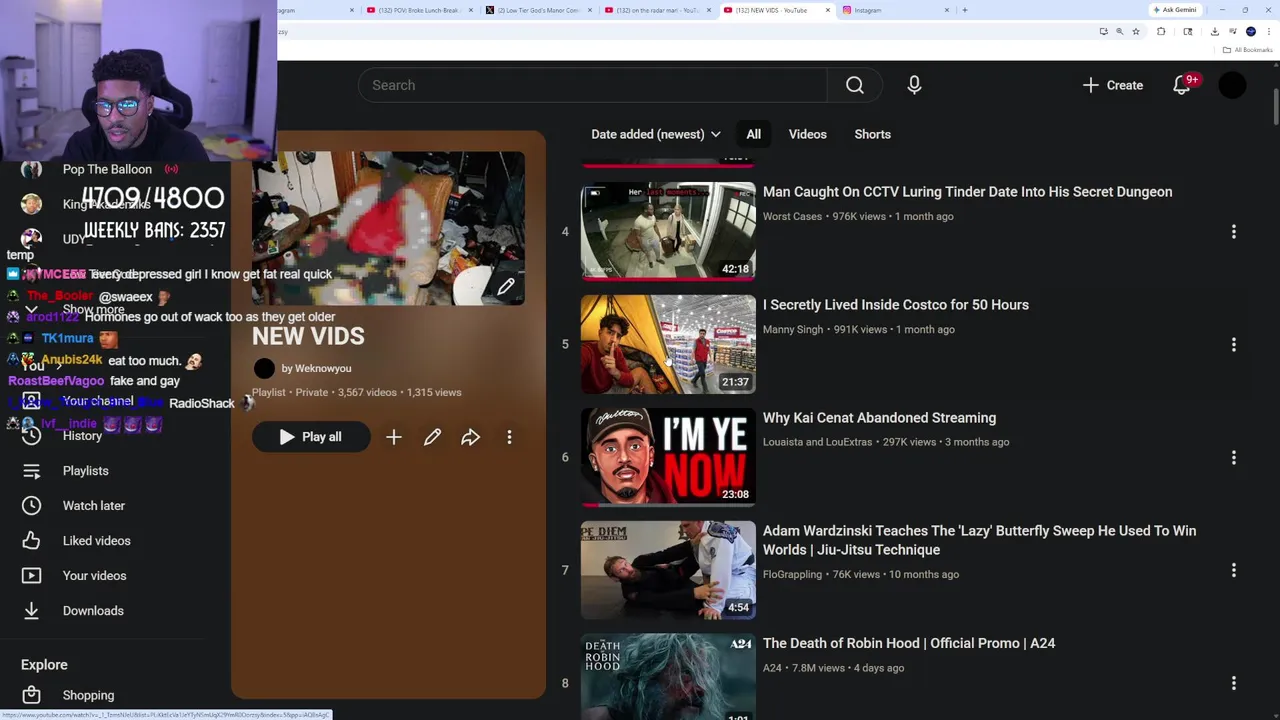Open the I'M YE NOW thumbnail
Screen dimensions: 1280x720
pyautogui.click(x=668, y=457)
